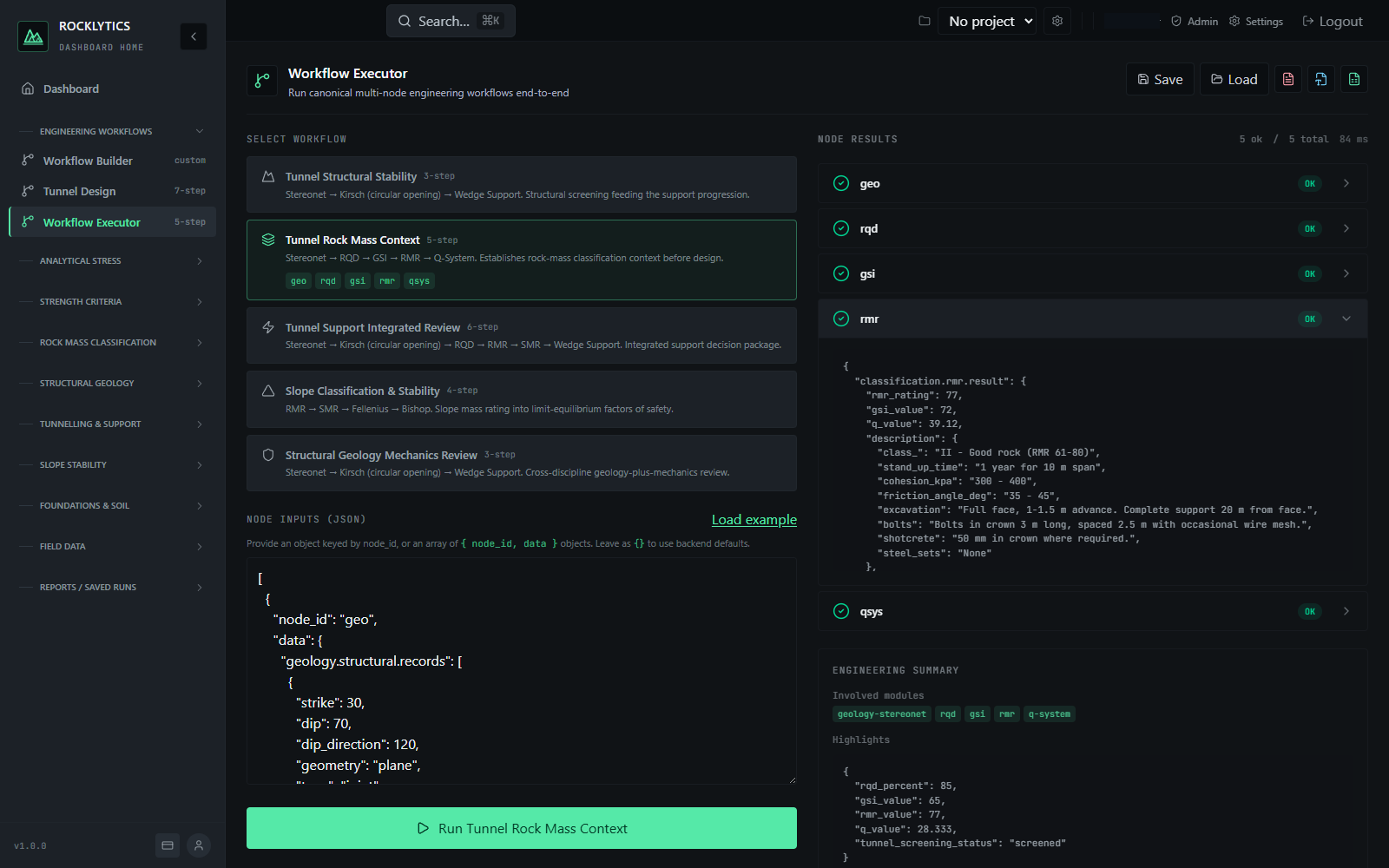Collapse the Engineering Workflows section

coord(113,131)
